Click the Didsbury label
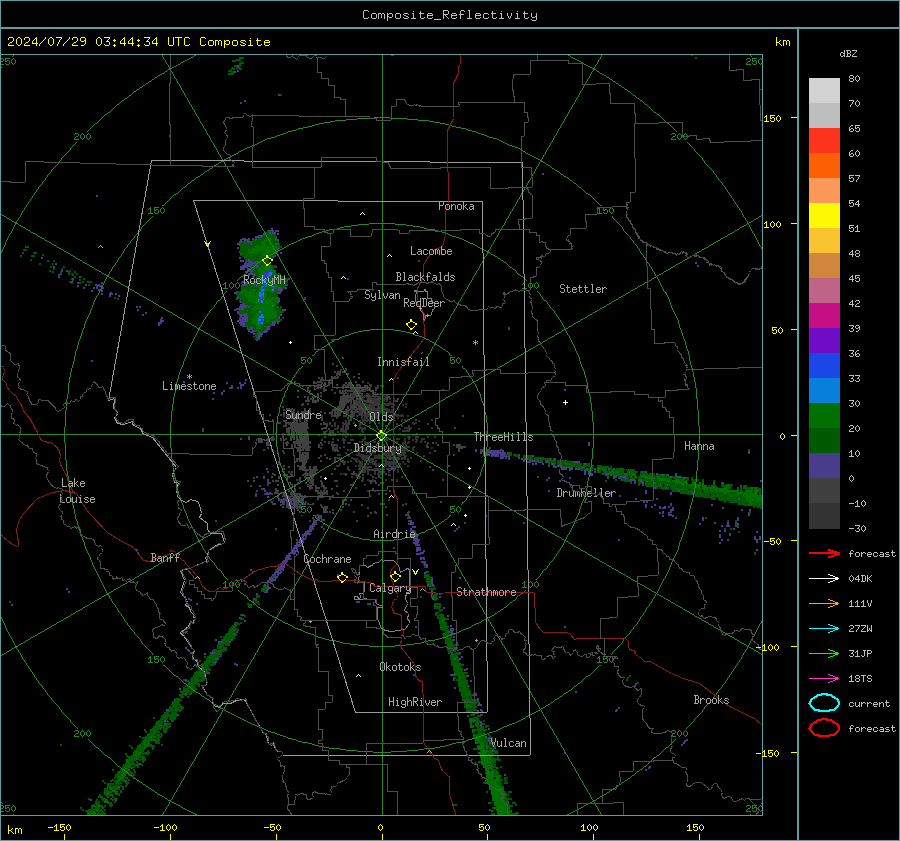Image resolution: width=900 pixels, height=841 pixels. (378, 448)
